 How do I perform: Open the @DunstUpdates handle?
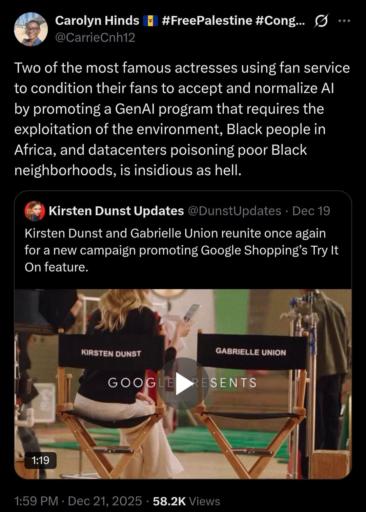234,211
